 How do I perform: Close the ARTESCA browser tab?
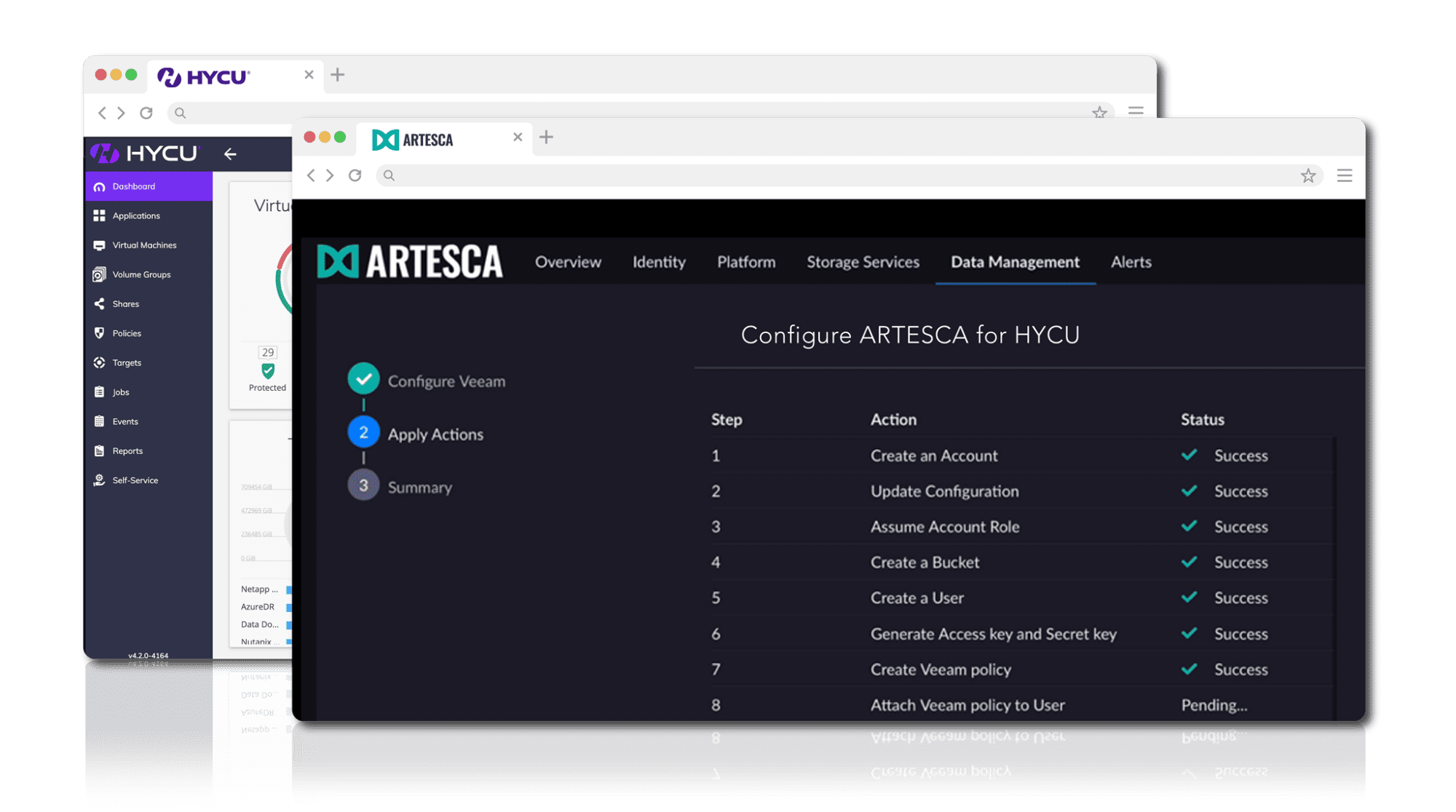point(518,137)
